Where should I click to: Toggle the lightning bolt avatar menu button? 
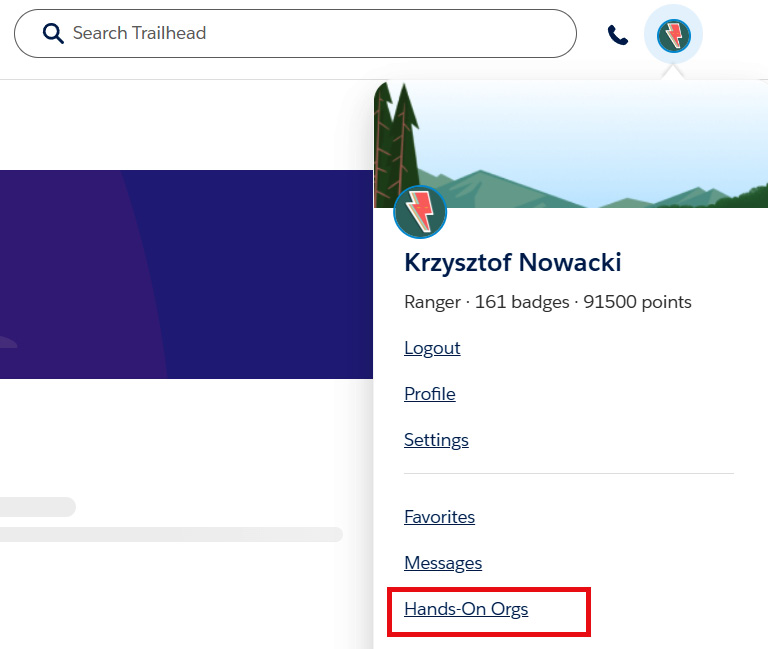(x=673, y=35)
